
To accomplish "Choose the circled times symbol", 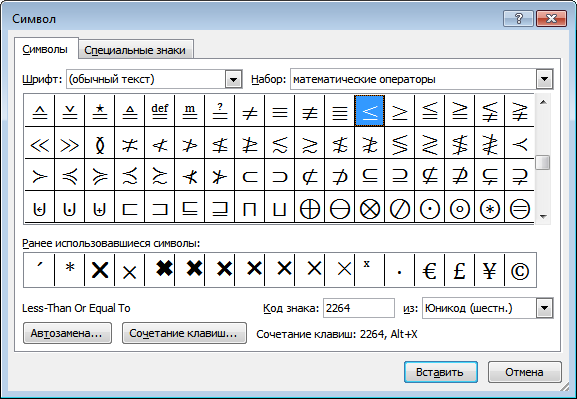I will click(x=369, y=209).
